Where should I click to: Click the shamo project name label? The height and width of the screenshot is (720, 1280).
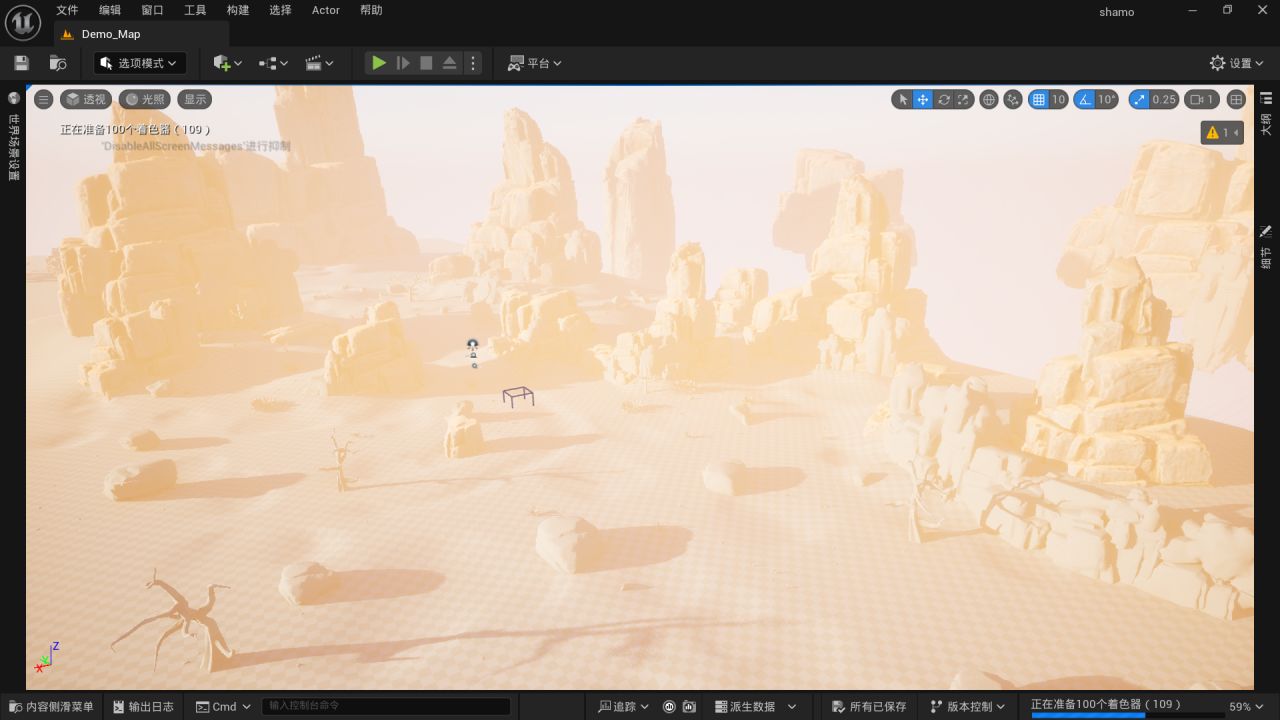(1117, 12)
